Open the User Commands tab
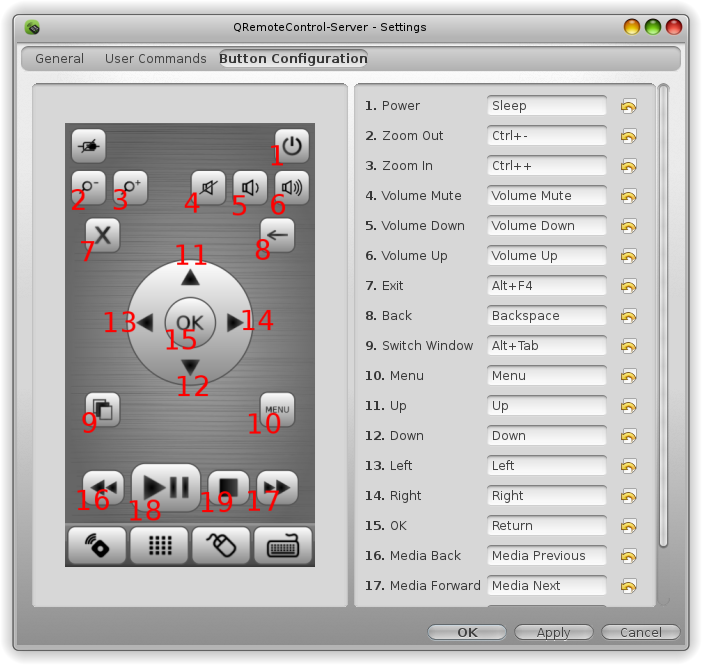Screen dimensions: 702x665 tap(156, 59)
